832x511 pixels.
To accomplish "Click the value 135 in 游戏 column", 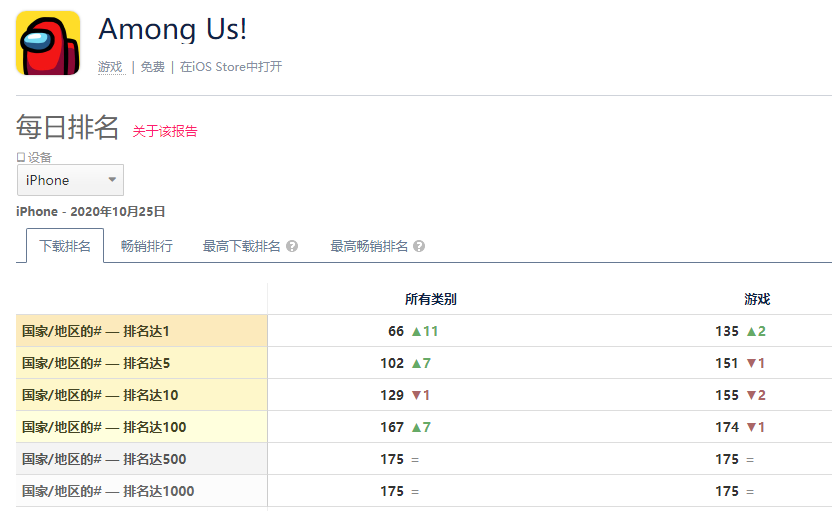I will coord(727,331).
